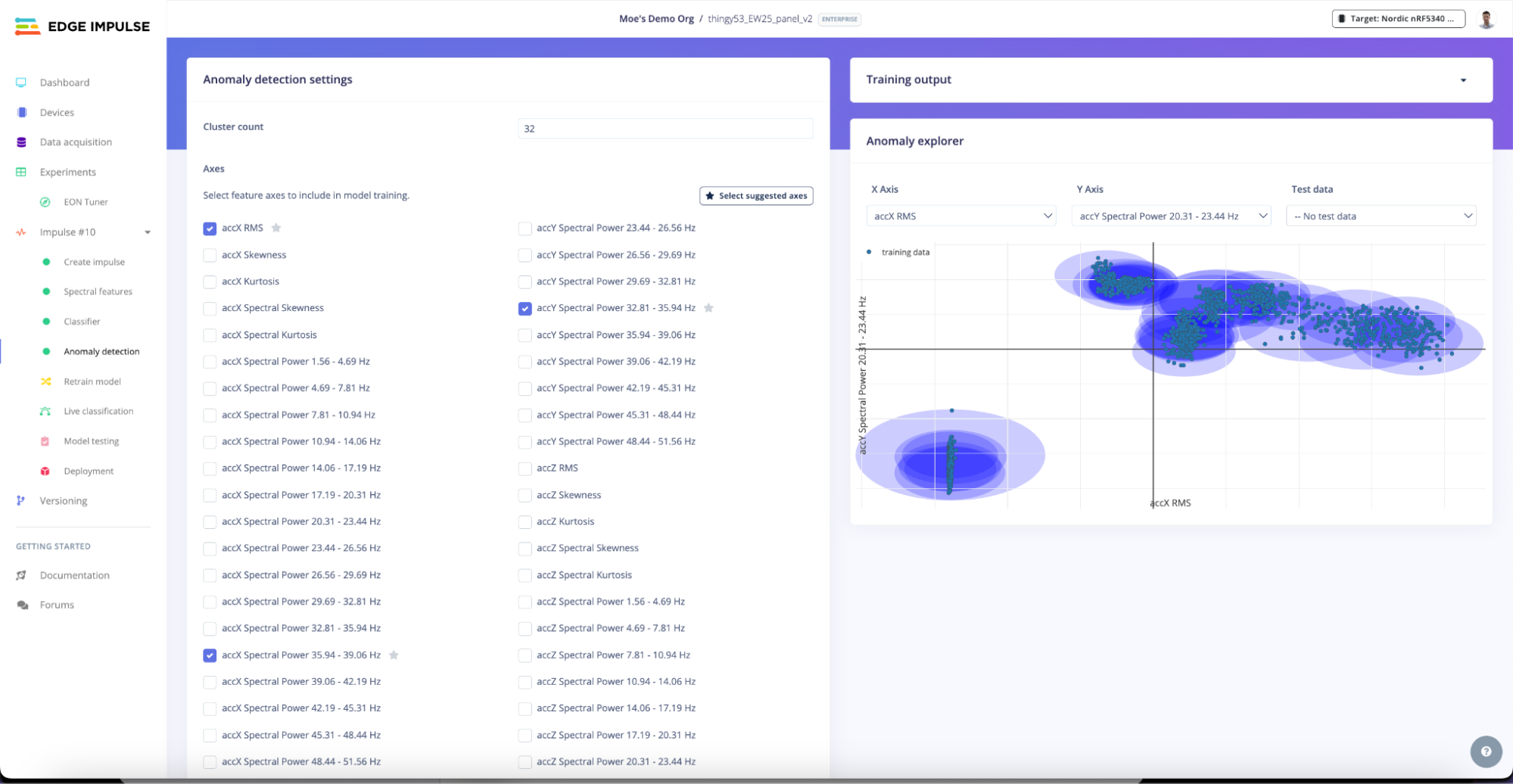Click the Cluster count input field

coord(665,129)
